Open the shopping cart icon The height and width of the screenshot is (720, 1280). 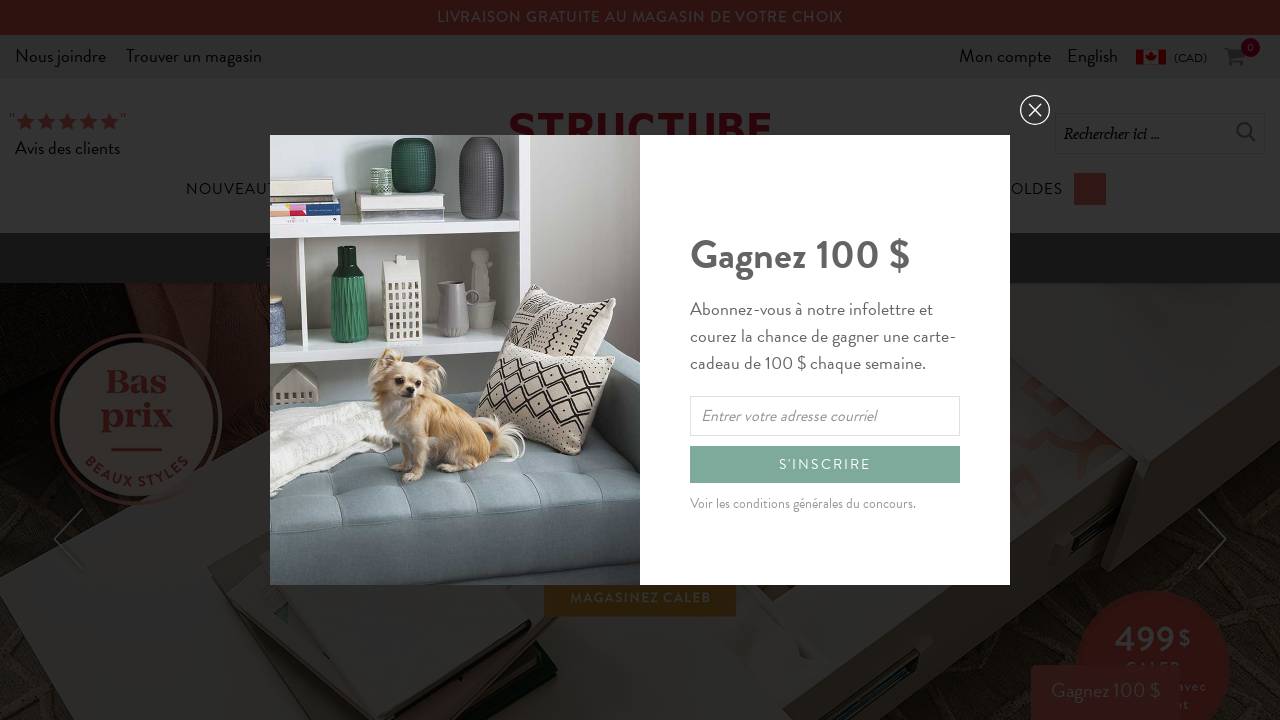click(1235, 57)
